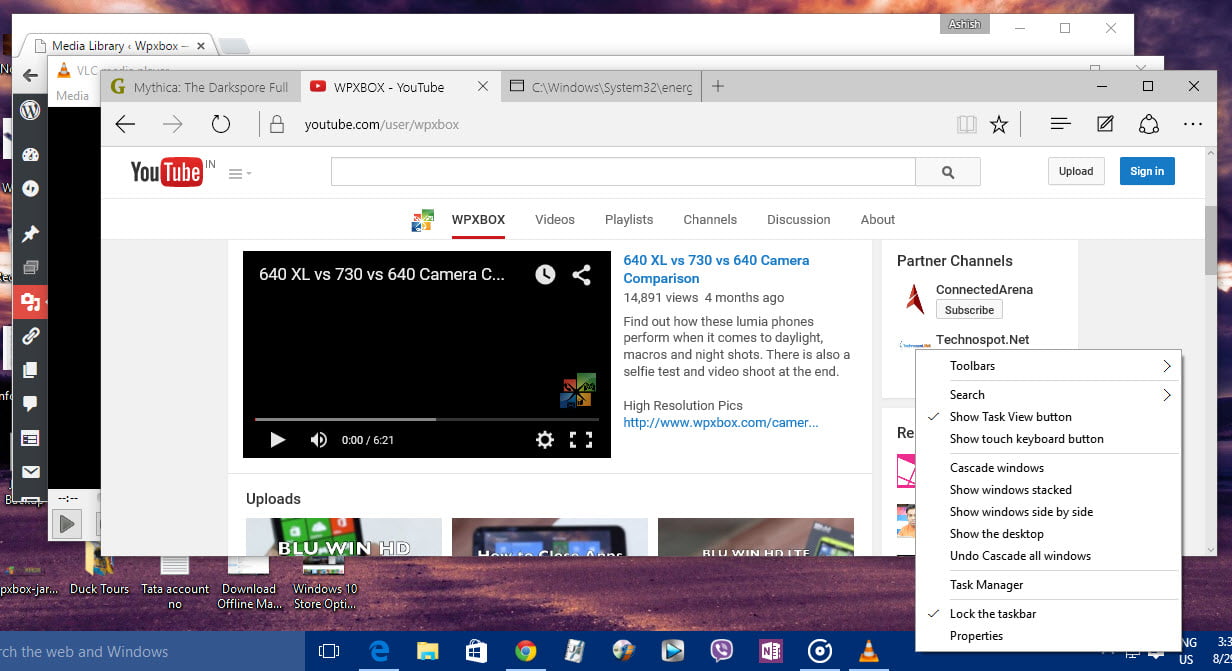
Task: Click WordPress logo in admin sidebar
Action: point(30,110)
